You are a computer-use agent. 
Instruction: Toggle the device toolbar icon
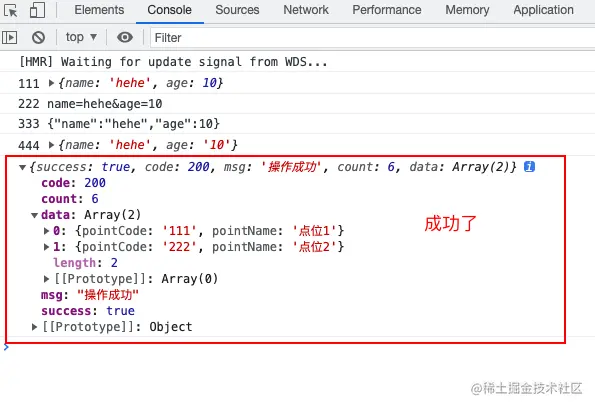[x=37, y=10]
